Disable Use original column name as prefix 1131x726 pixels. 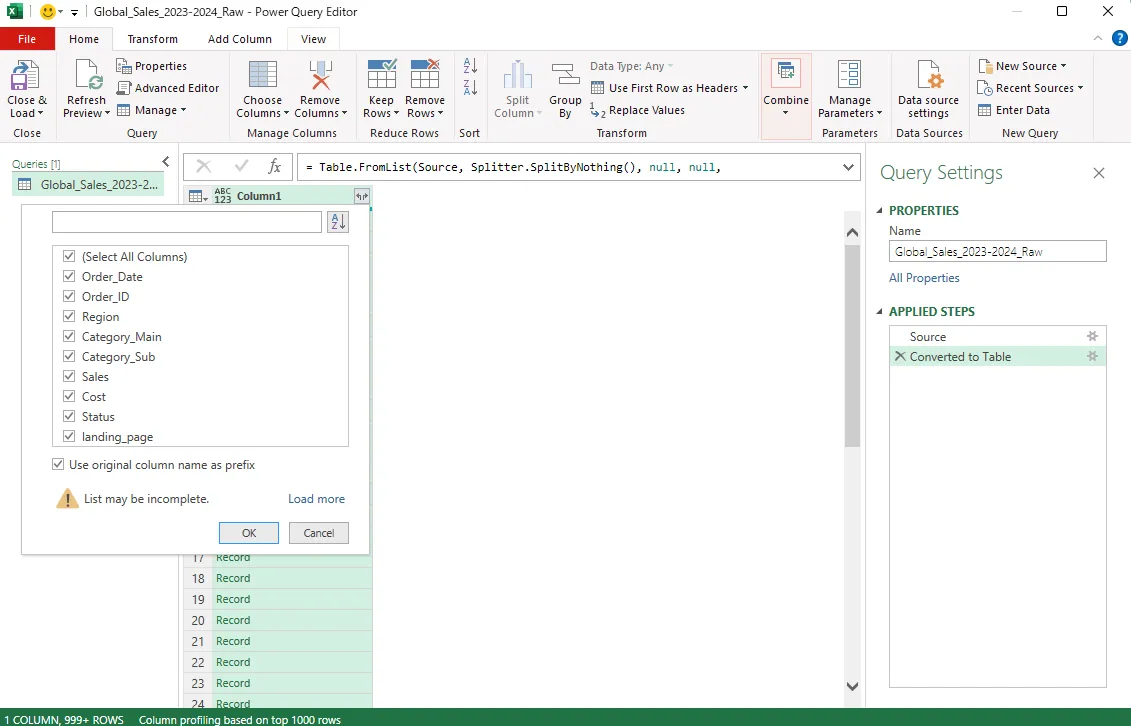tap(58, 464)
